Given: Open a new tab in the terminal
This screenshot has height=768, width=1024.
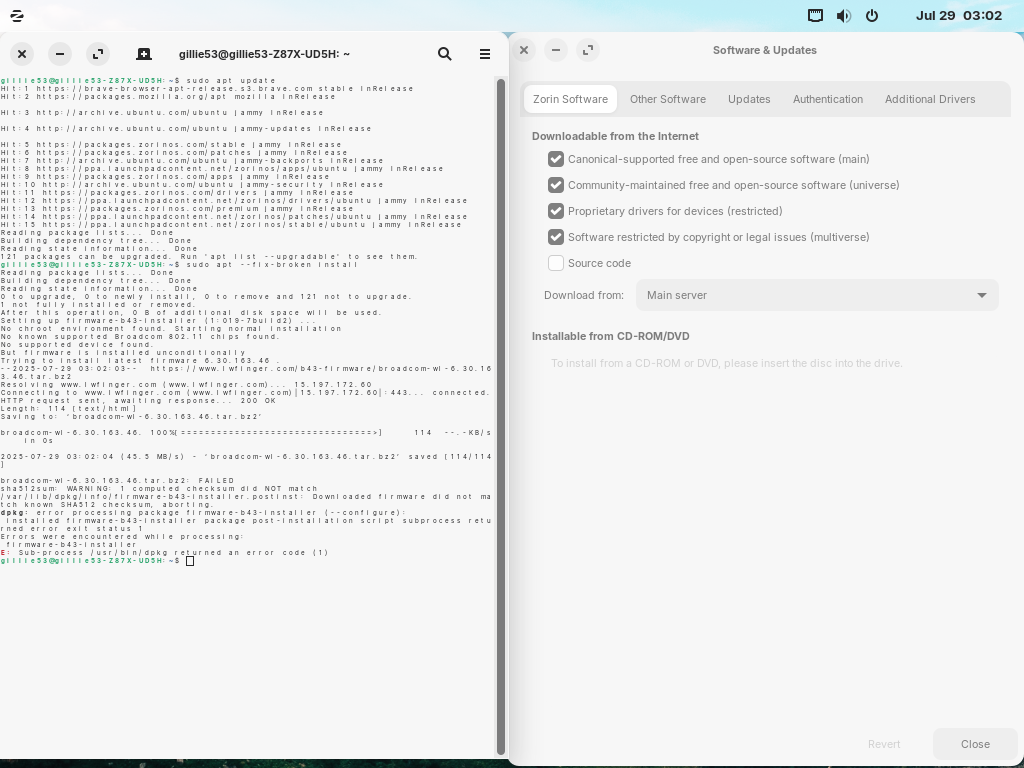Looking at the screenshot, I should click(144, 54).
